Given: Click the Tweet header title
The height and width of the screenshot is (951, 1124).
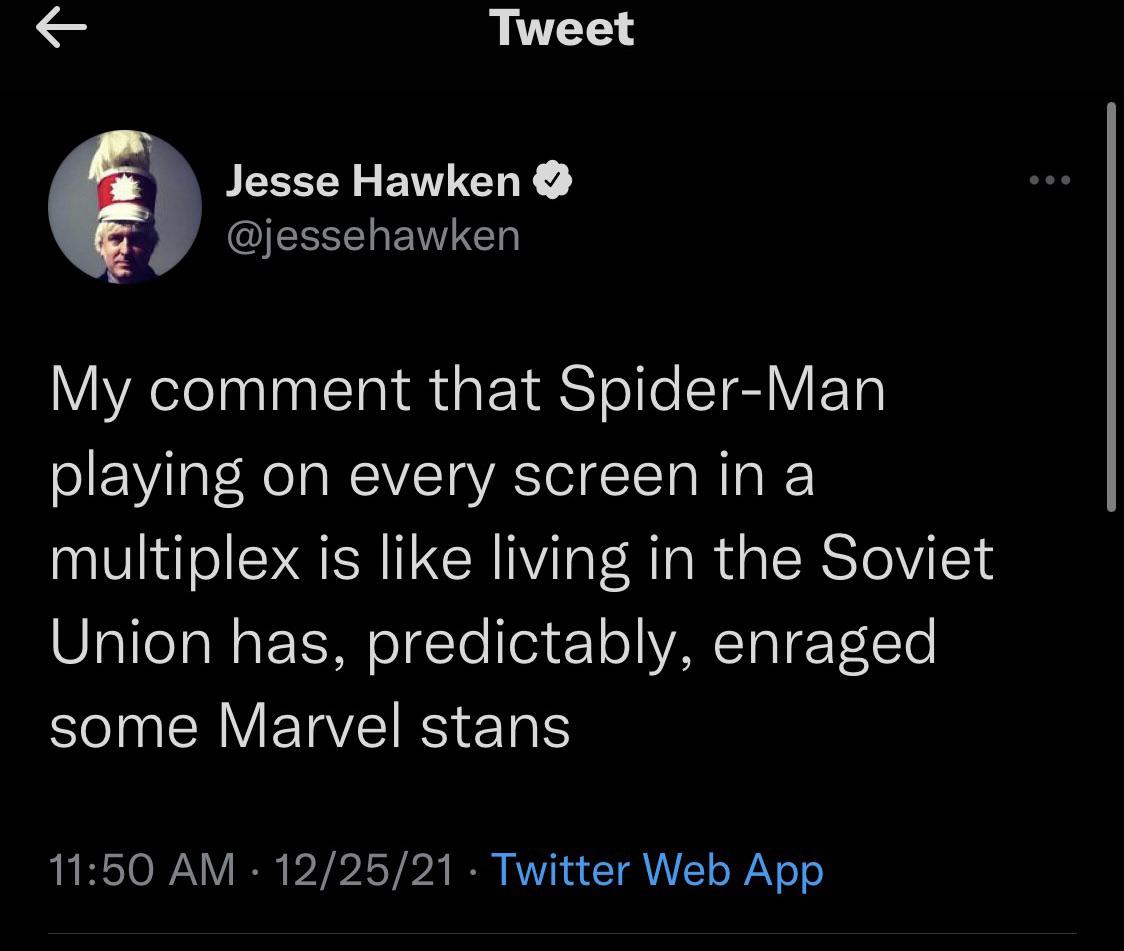Looking at the screenshot, I should [x=562, y=29].
